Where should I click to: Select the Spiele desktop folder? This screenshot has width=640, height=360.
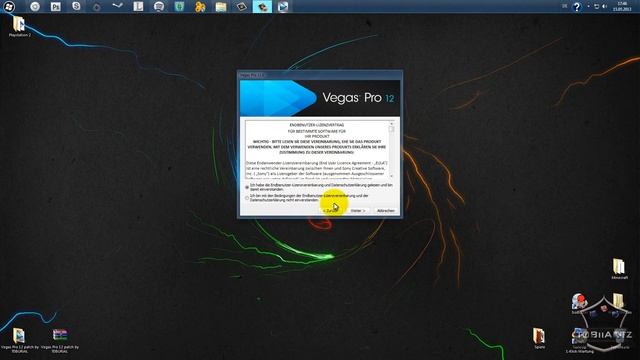(539, 339)
